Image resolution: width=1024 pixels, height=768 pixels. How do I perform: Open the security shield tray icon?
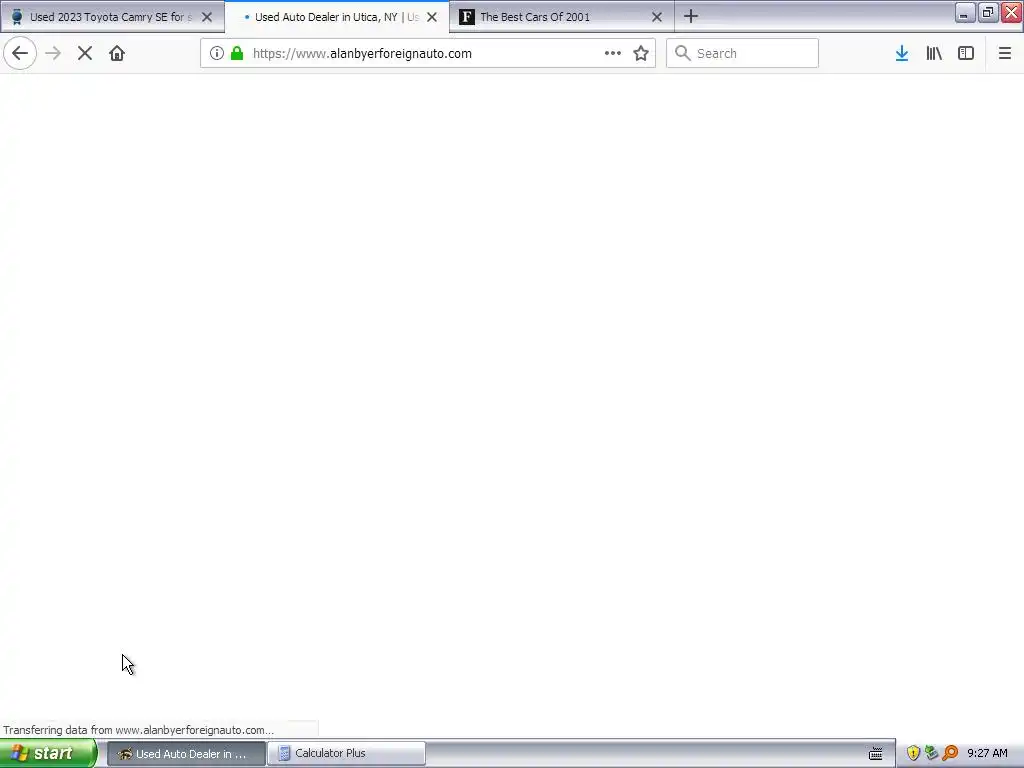pos(913,753)
